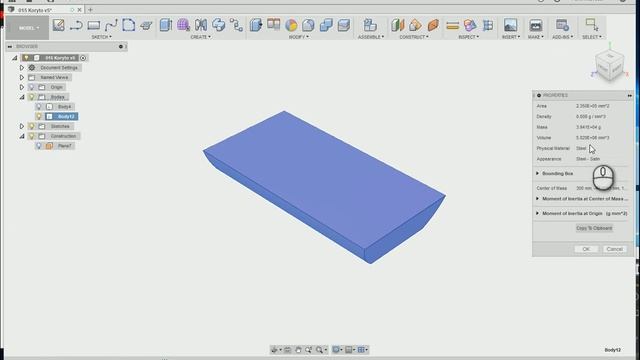Click the Look At icon in navigation bar
The height and width of the screenshot is (360, 640).
pyautogui.click(x=287, y=350)
